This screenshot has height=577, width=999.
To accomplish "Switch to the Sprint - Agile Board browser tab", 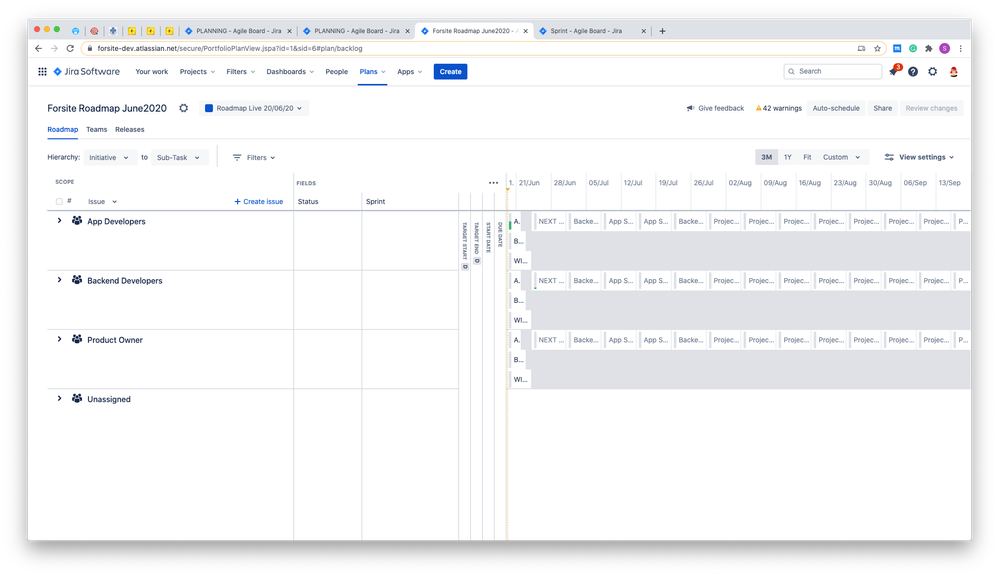I will [591, 31].
